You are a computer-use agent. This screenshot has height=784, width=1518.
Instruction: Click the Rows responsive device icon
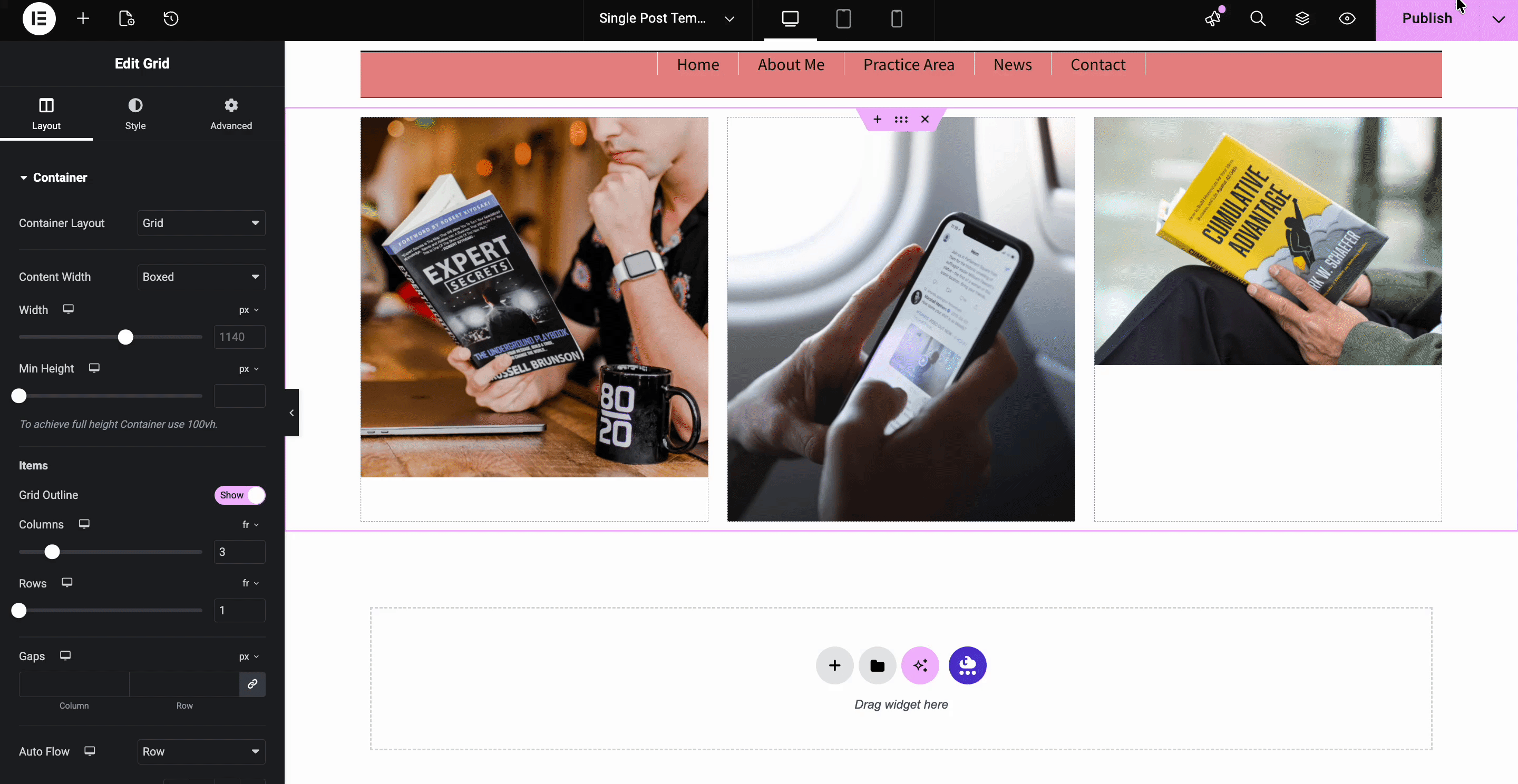tap(67, 583)
